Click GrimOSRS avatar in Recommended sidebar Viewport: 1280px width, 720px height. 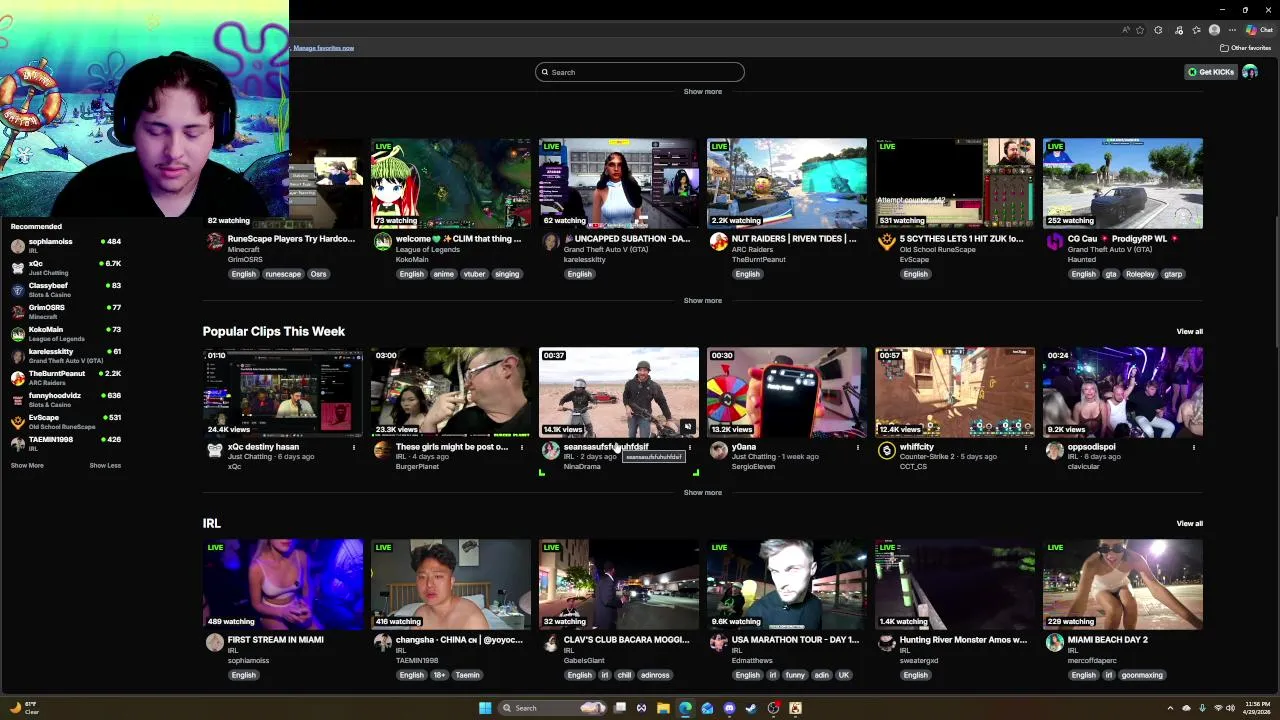click(x=17, y=311)
